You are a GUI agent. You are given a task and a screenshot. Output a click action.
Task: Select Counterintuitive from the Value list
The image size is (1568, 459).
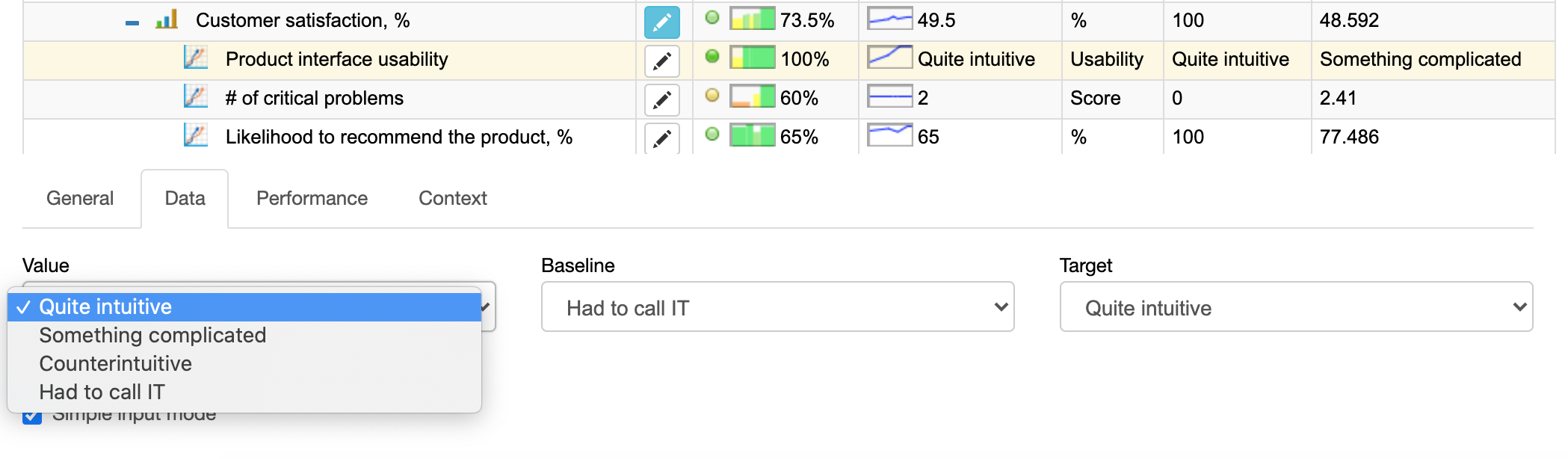(115, 363)
